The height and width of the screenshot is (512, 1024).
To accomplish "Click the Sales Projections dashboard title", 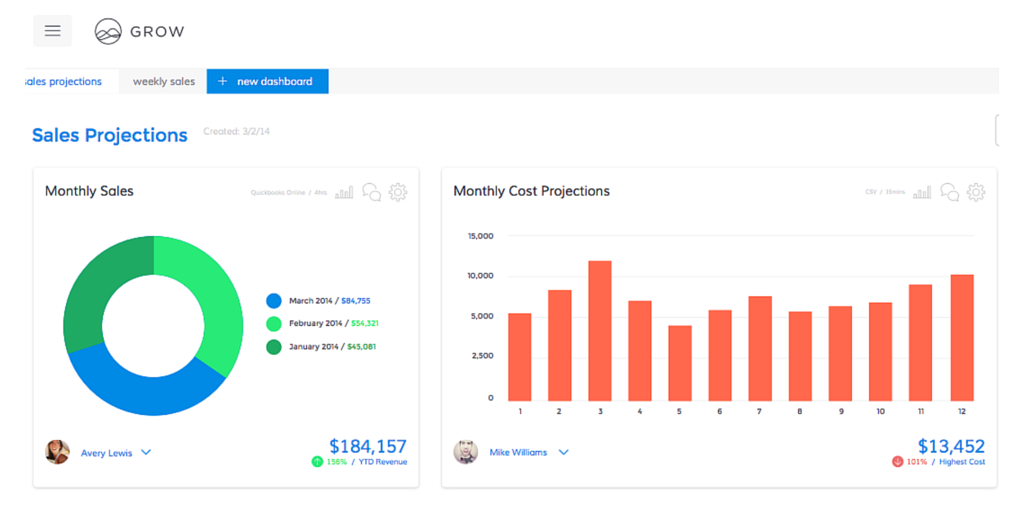I will [110, 135].
